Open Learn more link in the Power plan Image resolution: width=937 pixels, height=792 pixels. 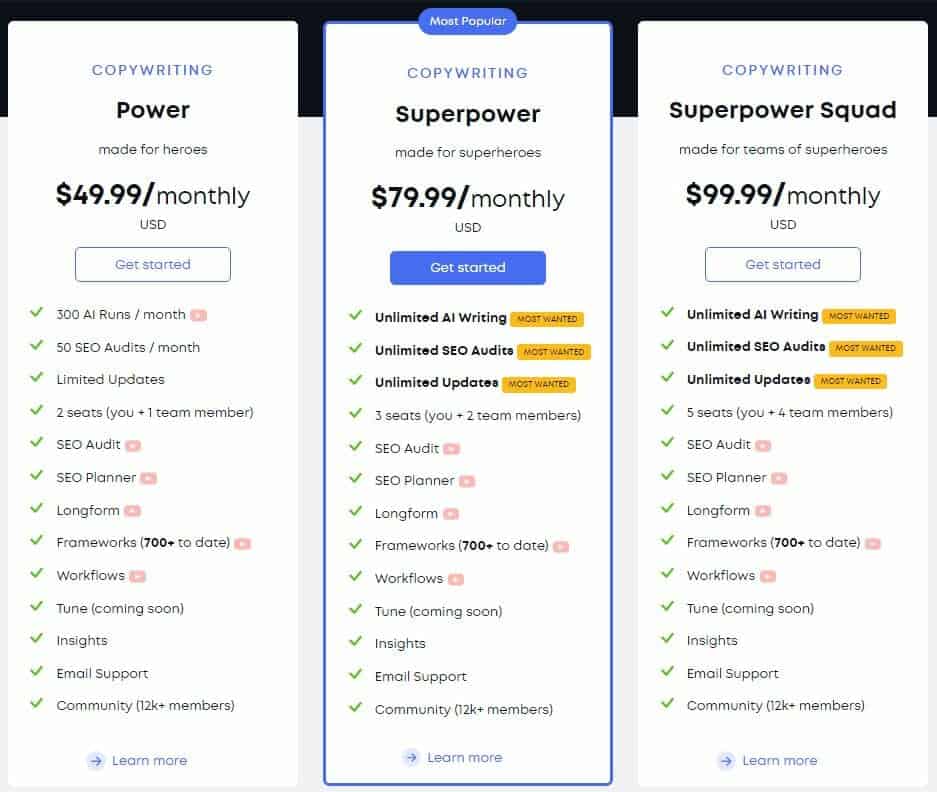[149, 760]
